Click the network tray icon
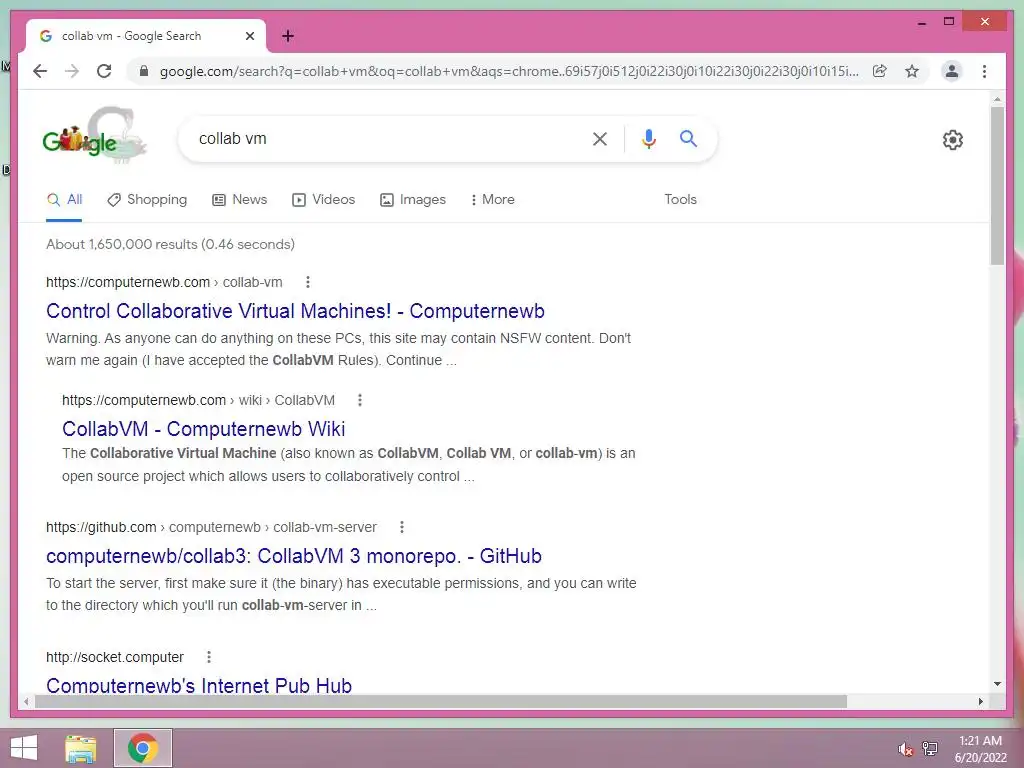This screenshot has height=768, width=1024. coord(930,748)
